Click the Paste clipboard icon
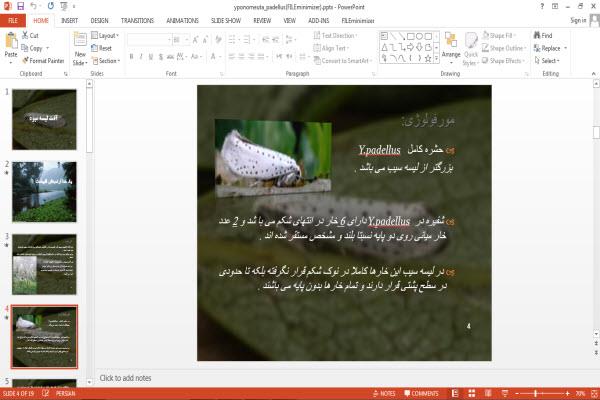600x400 pixels. tap(11, 40)
